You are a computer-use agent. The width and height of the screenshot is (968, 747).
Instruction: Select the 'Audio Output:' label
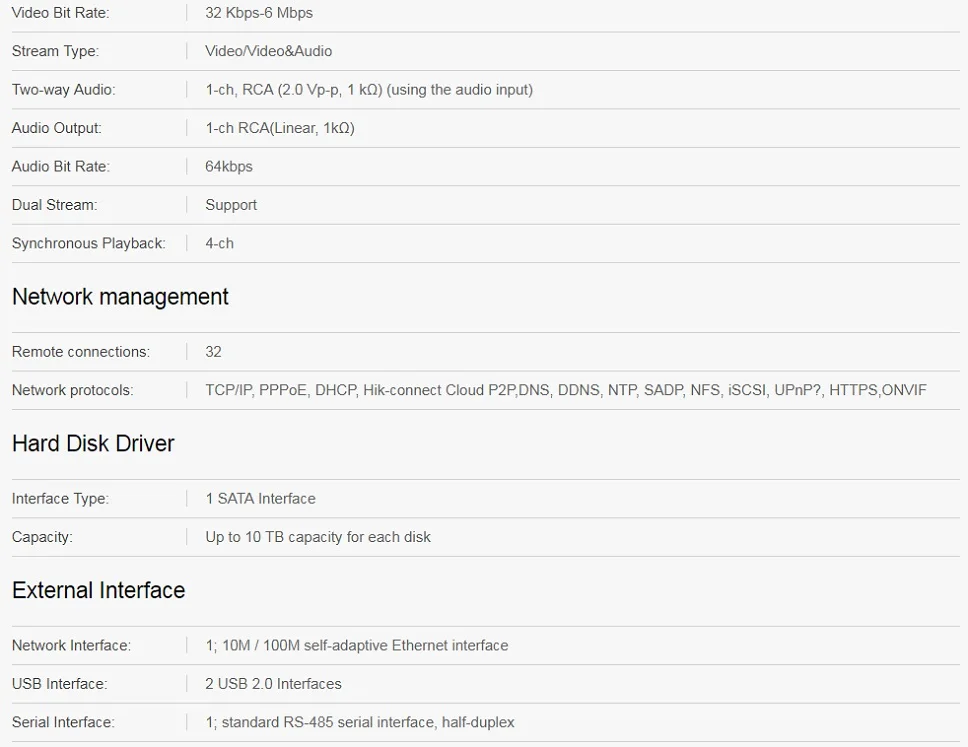pos(57,128)
